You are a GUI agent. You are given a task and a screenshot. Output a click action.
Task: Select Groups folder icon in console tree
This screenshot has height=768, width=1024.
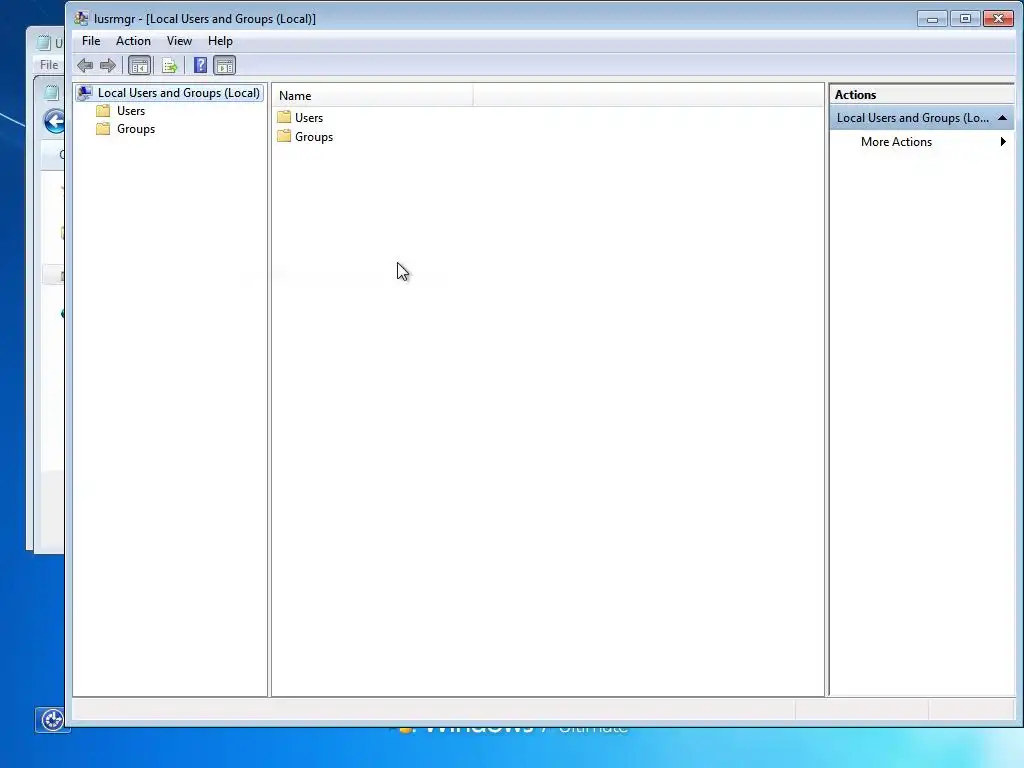103,129
